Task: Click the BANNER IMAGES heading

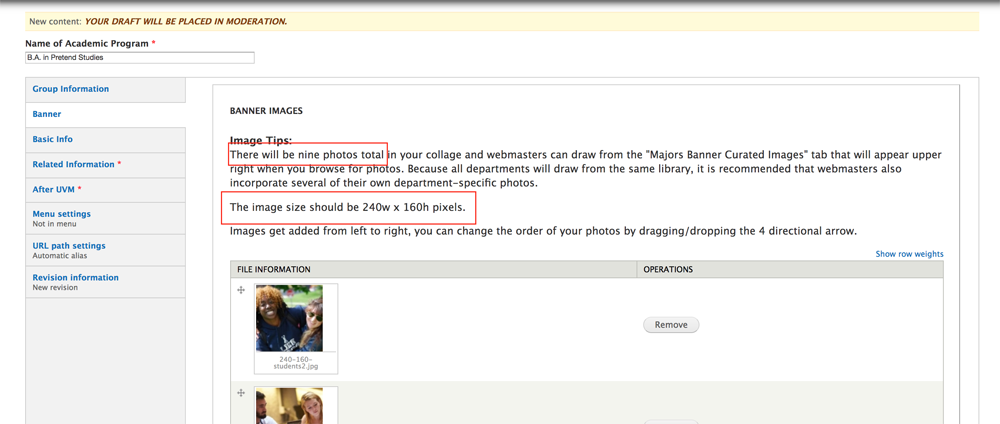Action: [x=266, y=111]
